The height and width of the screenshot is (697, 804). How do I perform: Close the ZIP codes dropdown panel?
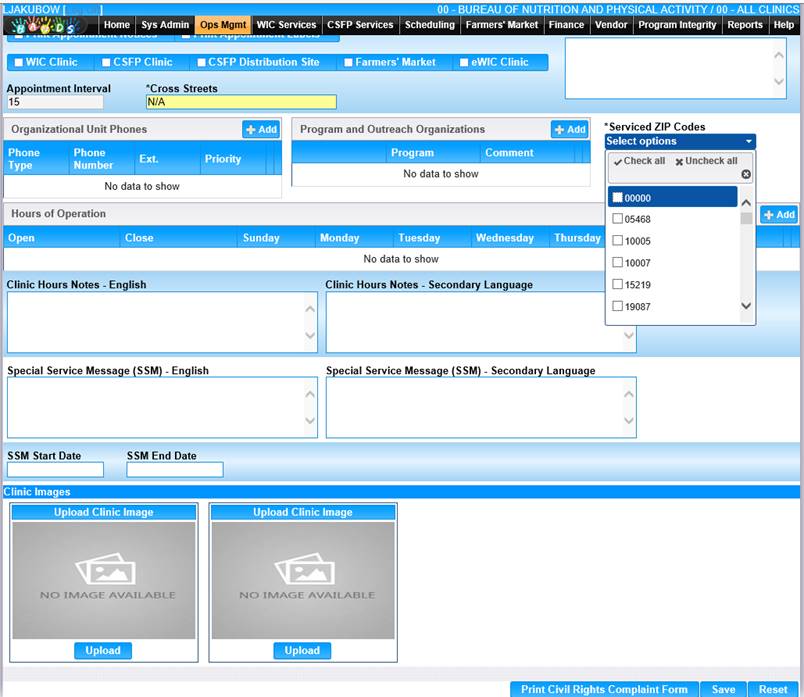pos(745,174)
